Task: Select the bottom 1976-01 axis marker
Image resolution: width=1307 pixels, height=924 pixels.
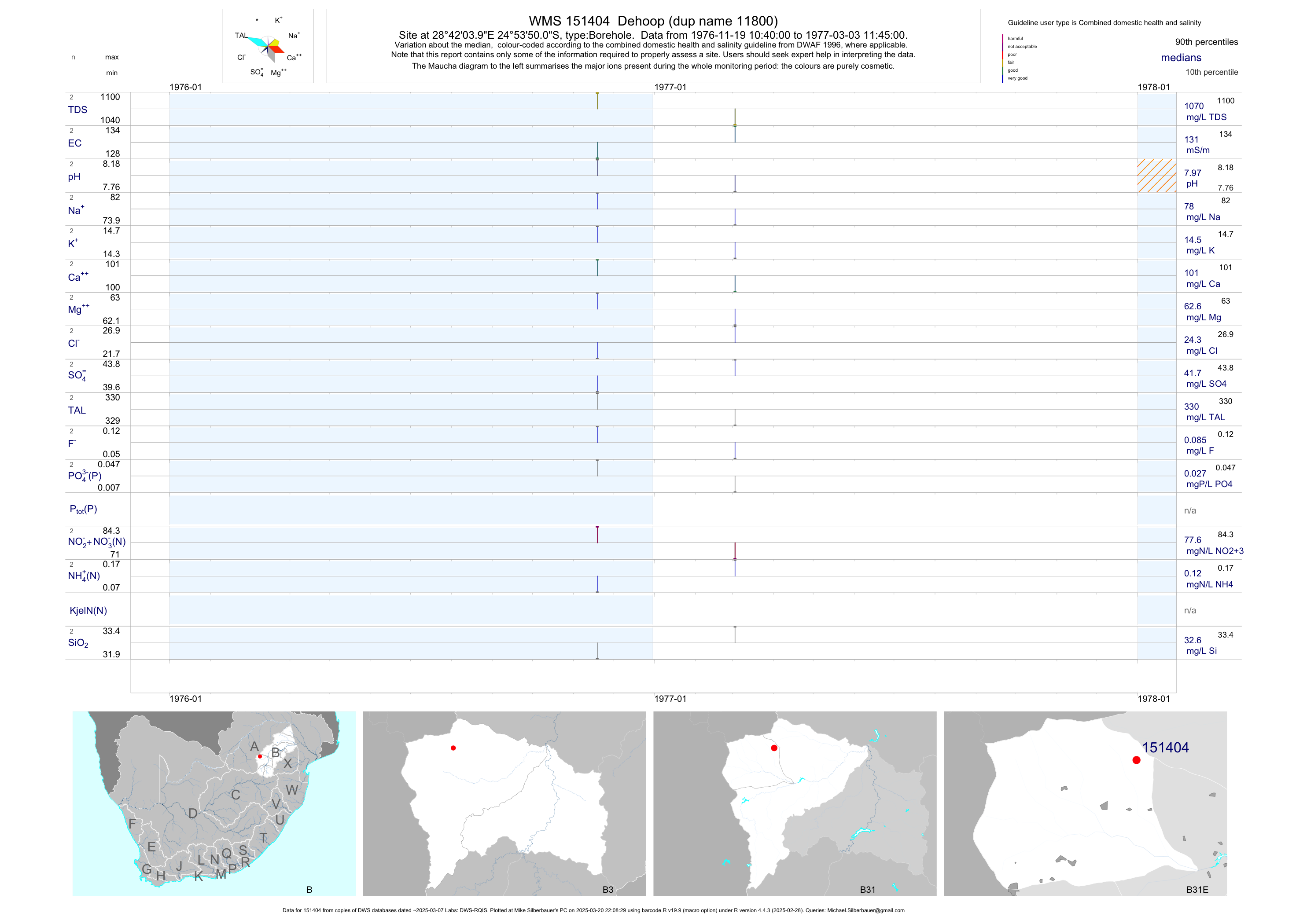Action: (x=186, y=699)
